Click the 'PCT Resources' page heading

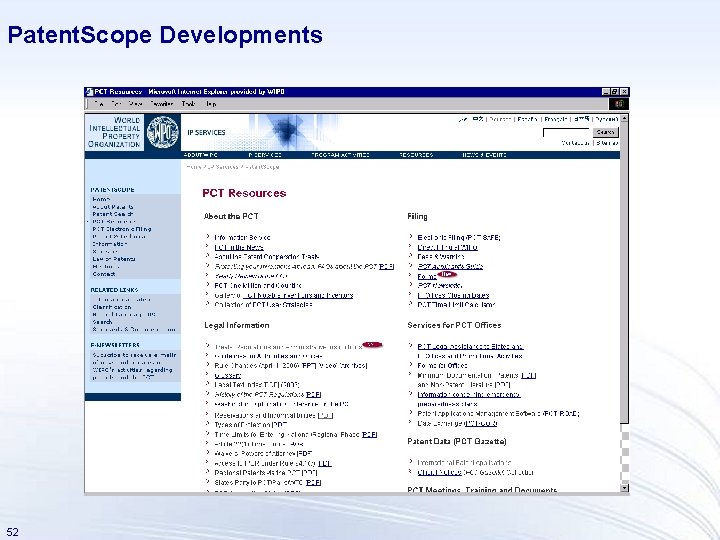point(244,193)
